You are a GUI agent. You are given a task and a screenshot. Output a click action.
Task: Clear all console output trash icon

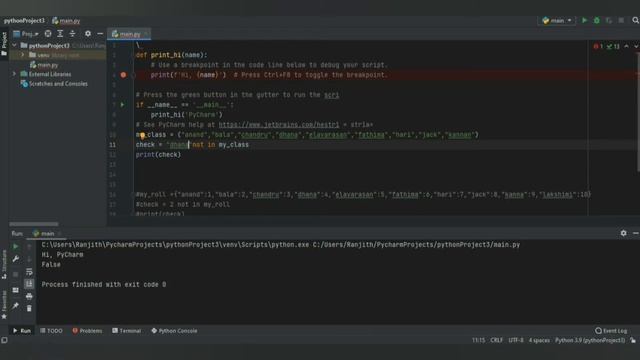tap(29, 309)
